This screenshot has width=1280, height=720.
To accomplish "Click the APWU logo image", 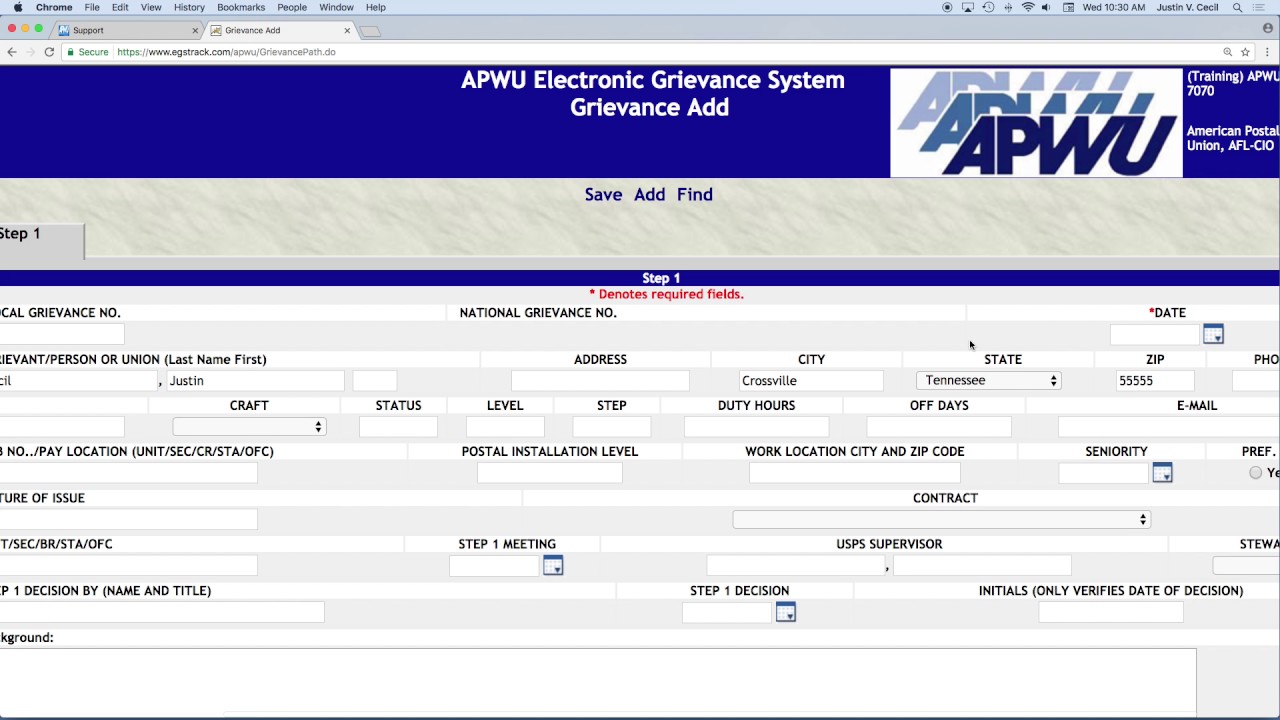I will click(1036, 122).
